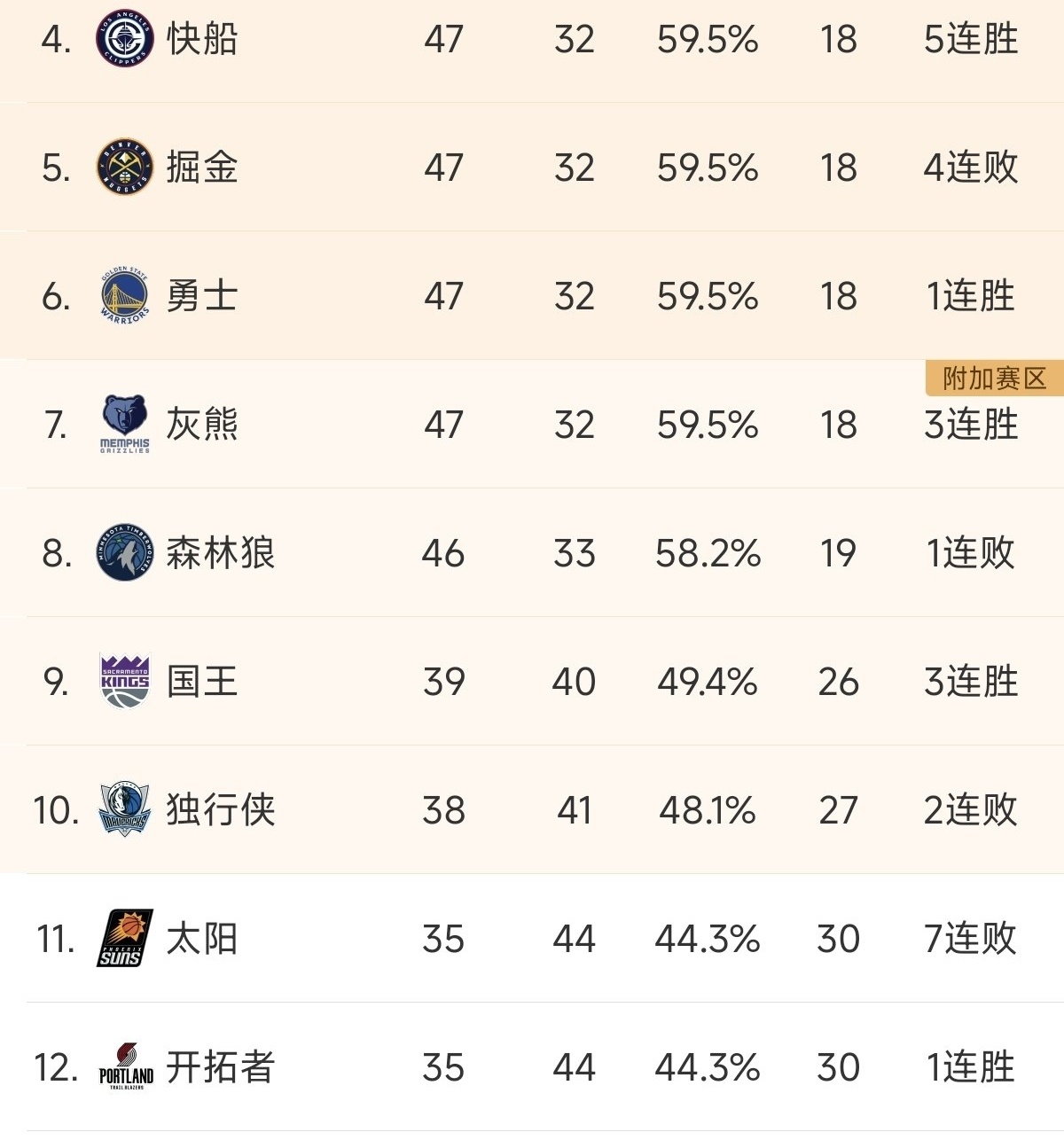Click rank number 10. in standings

[x=56, y=809]
